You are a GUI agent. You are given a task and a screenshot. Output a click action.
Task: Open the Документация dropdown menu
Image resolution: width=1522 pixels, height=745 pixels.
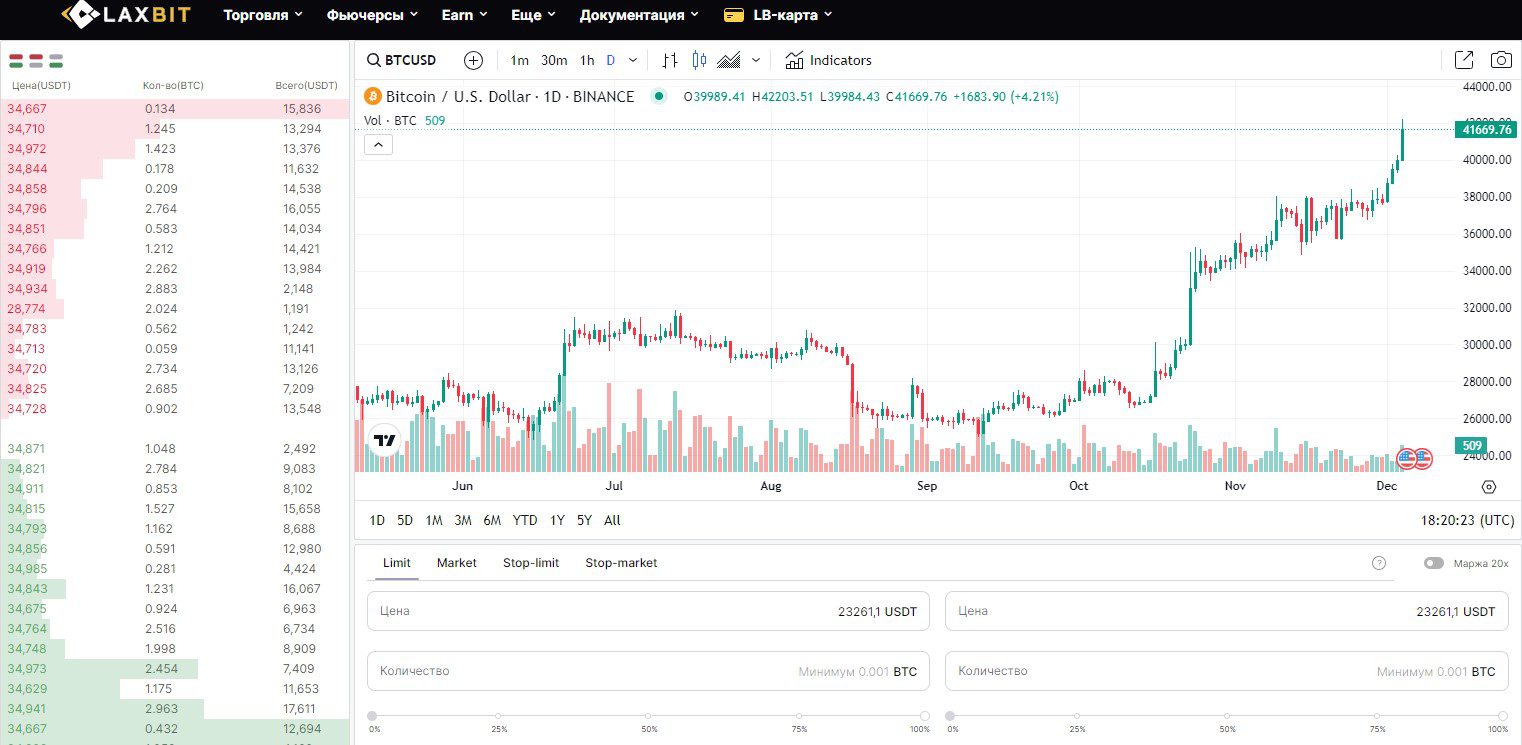coord(640,15)
